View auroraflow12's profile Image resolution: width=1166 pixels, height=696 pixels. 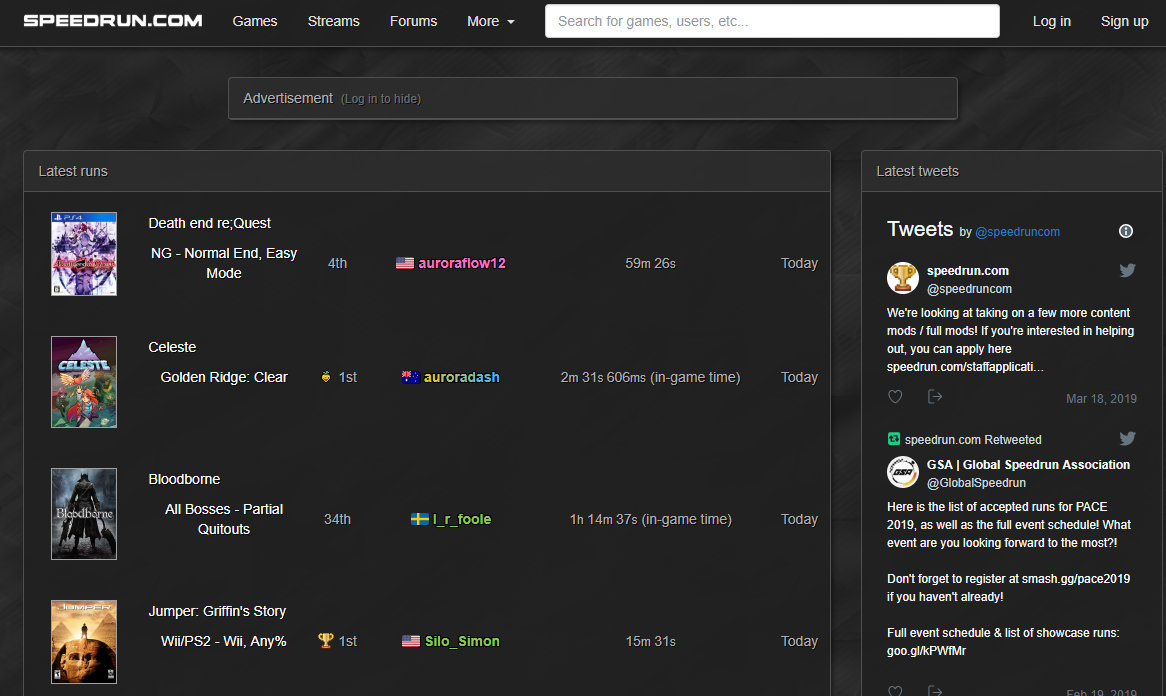tap(462, 263)
